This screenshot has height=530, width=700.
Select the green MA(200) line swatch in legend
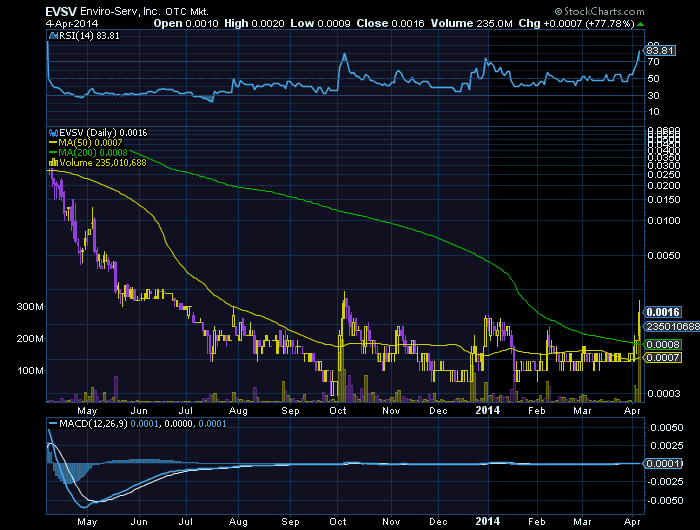click(53, 153)
